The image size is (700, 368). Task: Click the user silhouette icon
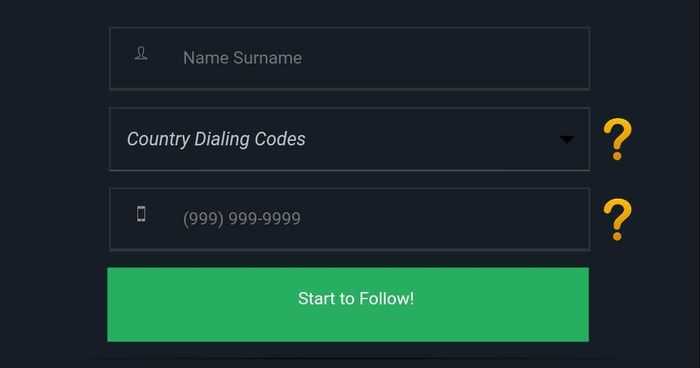coord(141,54)
